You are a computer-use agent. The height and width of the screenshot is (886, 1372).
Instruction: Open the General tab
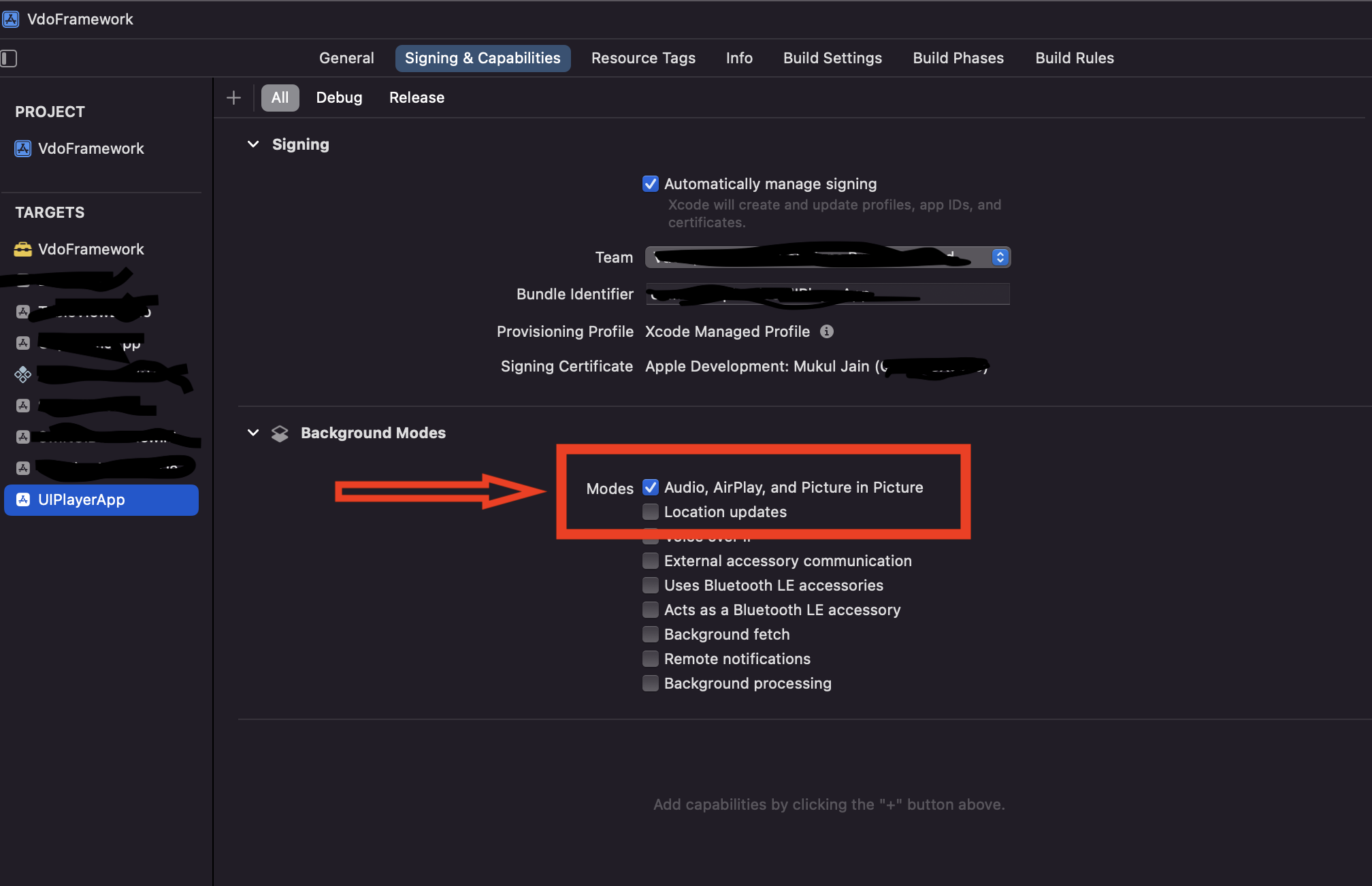click(x=346, y=59)
